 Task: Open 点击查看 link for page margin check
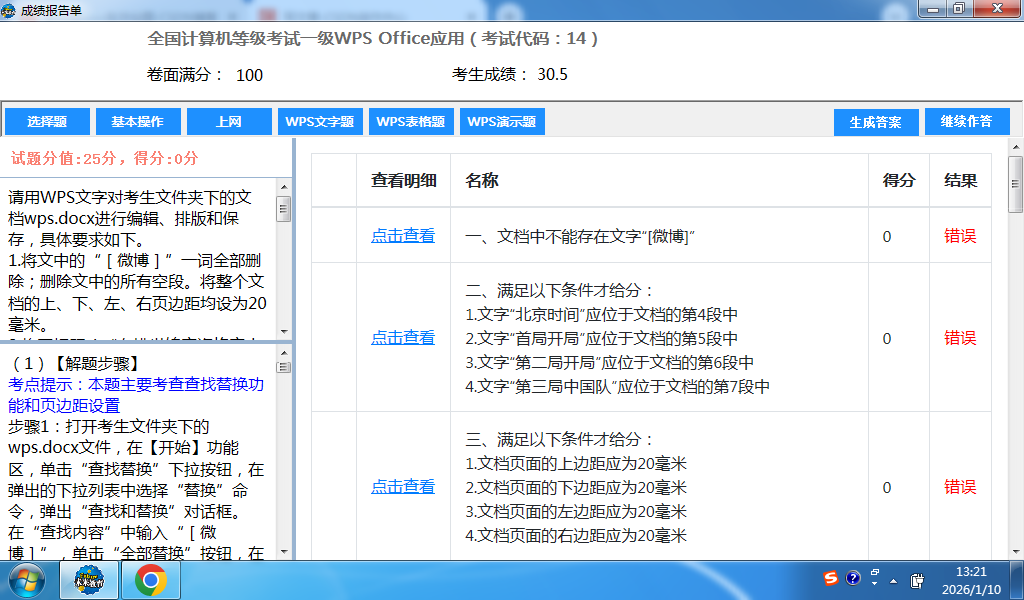(x=403, y=486)
